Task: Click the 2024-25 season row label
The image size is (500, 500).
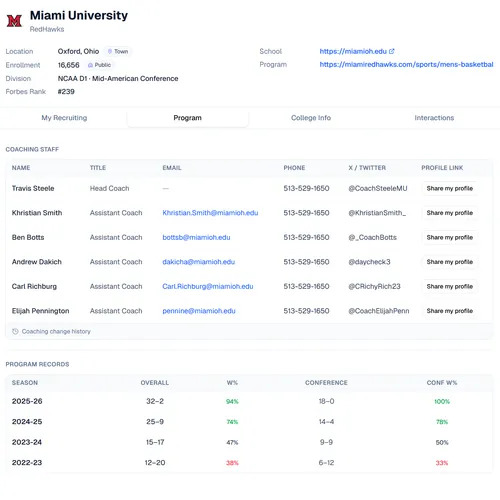Action: pyautogui.click(x=27, y=422)
